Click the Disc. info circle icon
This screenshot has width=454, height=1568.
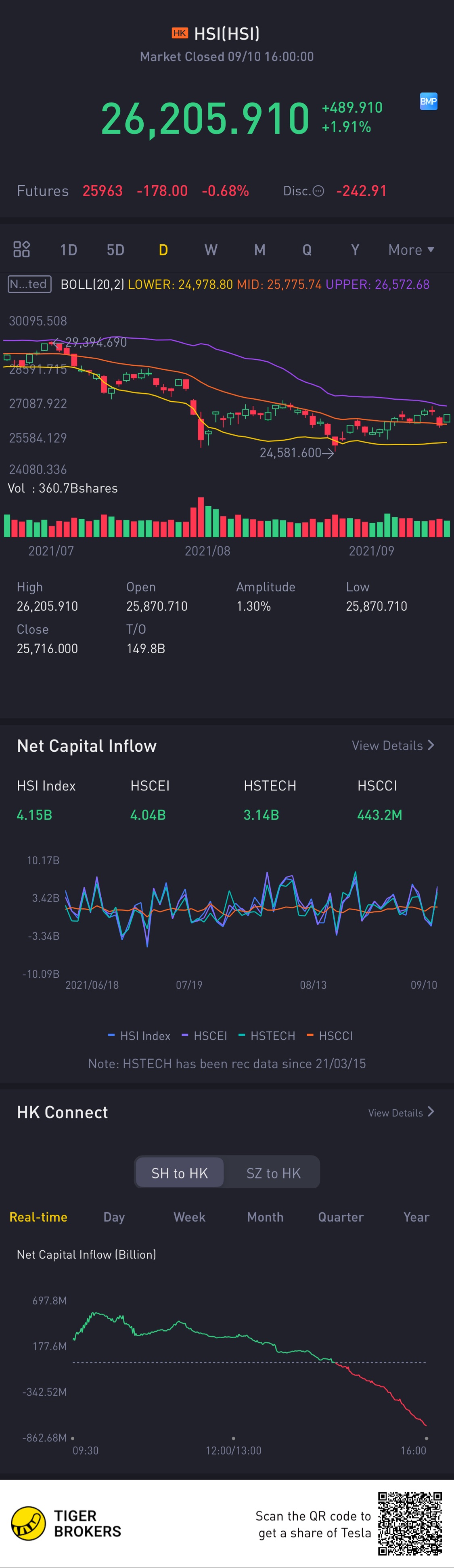[318, 191]
